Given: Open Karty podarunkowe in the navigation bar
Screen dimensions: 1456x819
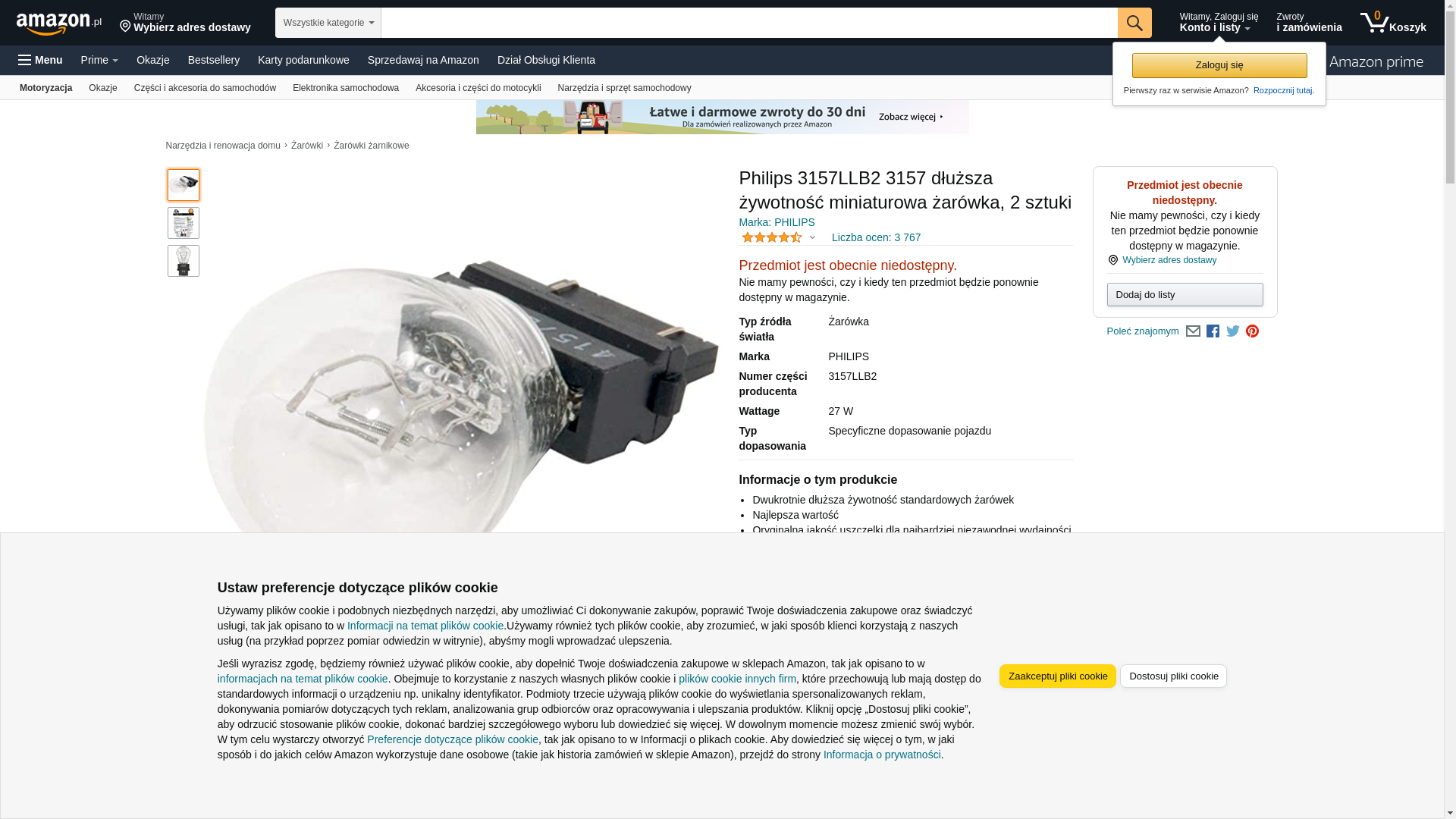Looking at the screenshot, I should [303, 60].
